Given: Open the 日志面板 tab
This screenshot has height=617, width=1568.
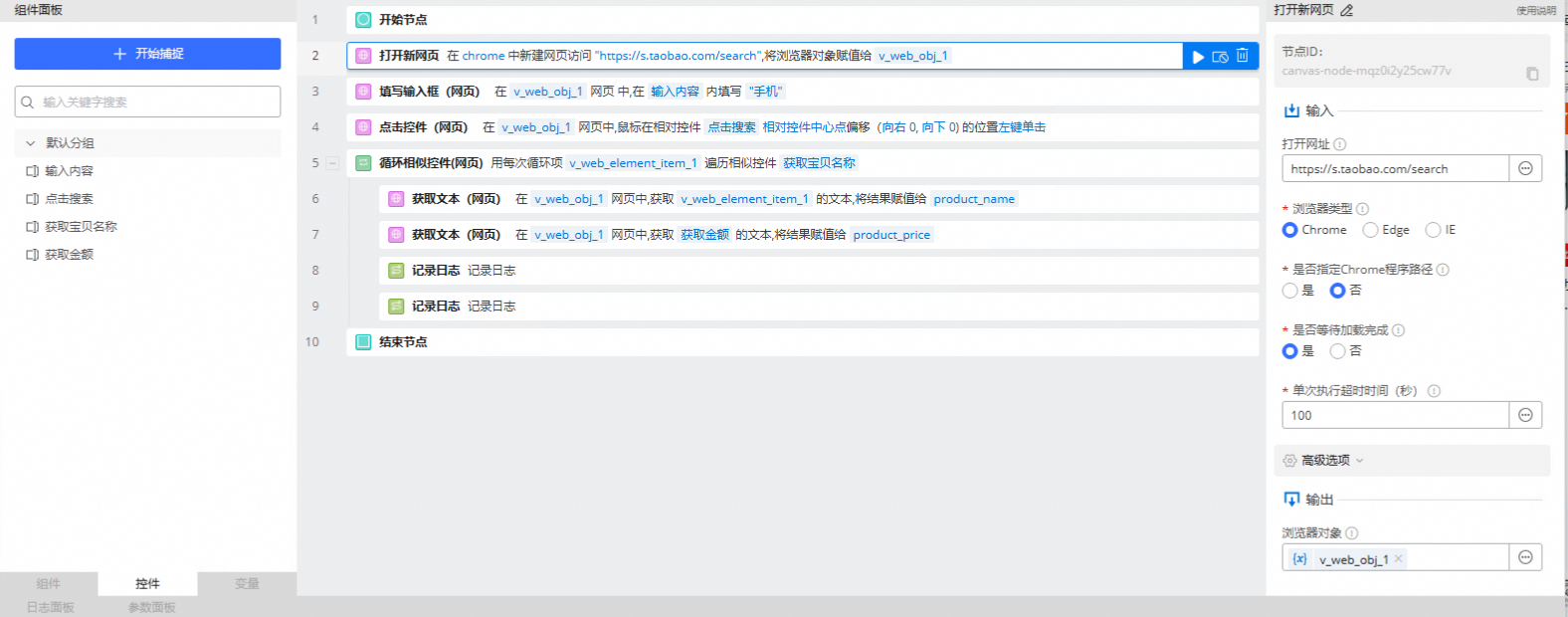Looking at the screenshot, I should pyautogui.click(x=51, y=607).
